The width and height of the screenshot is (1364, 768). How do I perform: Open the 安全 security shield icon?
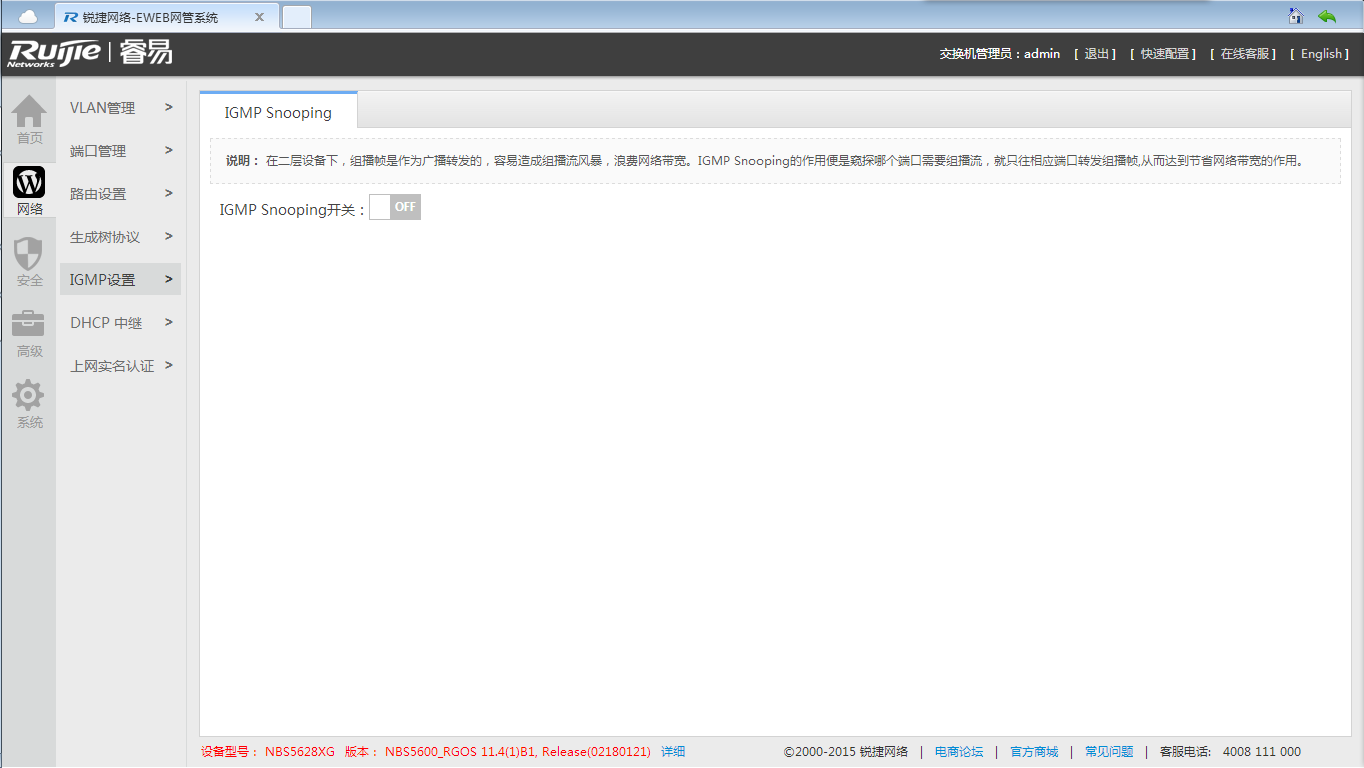tap(29, 262)
